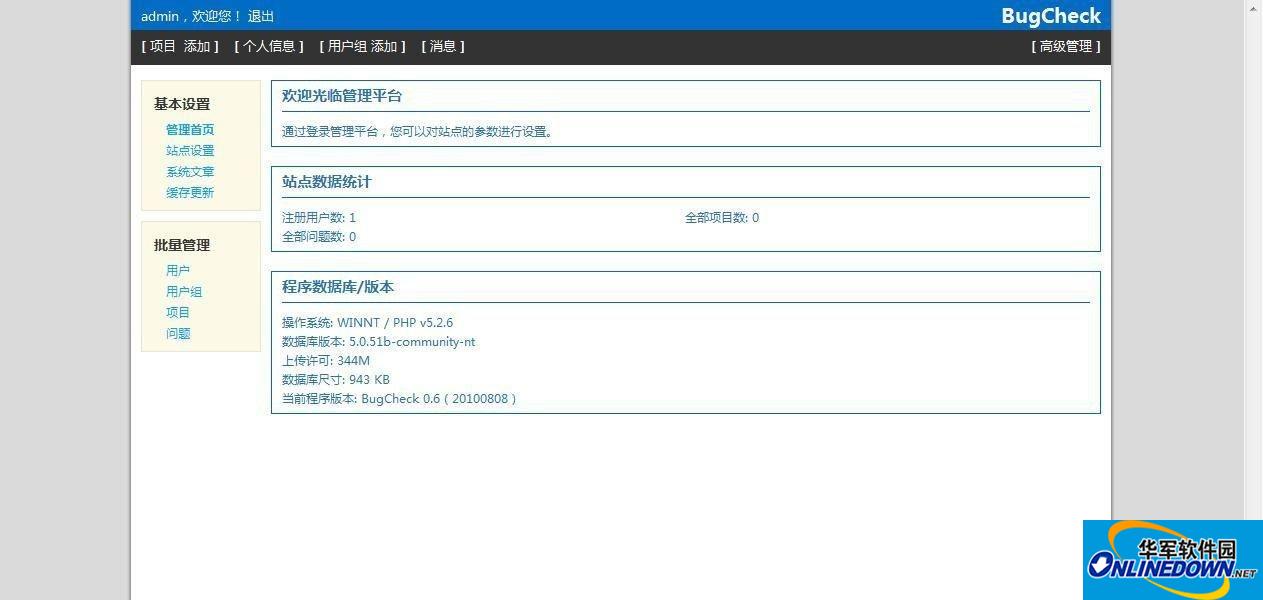Click 退出 to log out
Image resolution: width=1263 pixels, height=600 pixels.
[261, 16]
